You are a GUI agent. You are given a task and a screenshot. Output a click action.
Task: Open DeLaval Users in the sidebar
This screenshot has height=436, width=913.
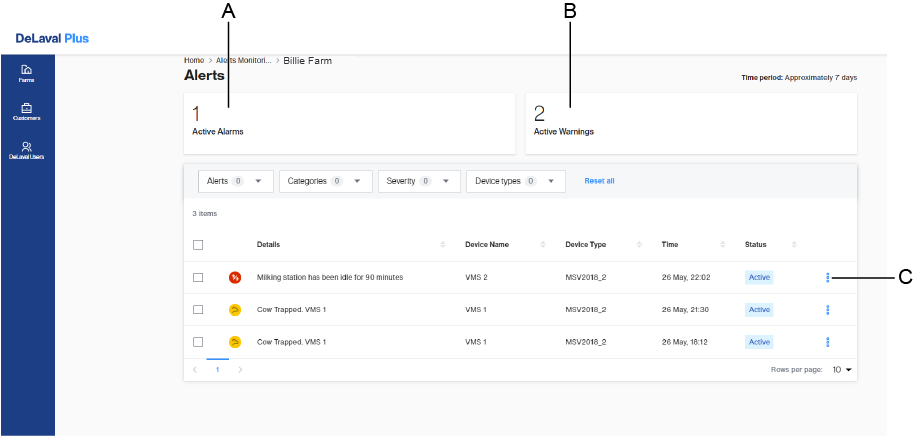(x=26, y=150)
